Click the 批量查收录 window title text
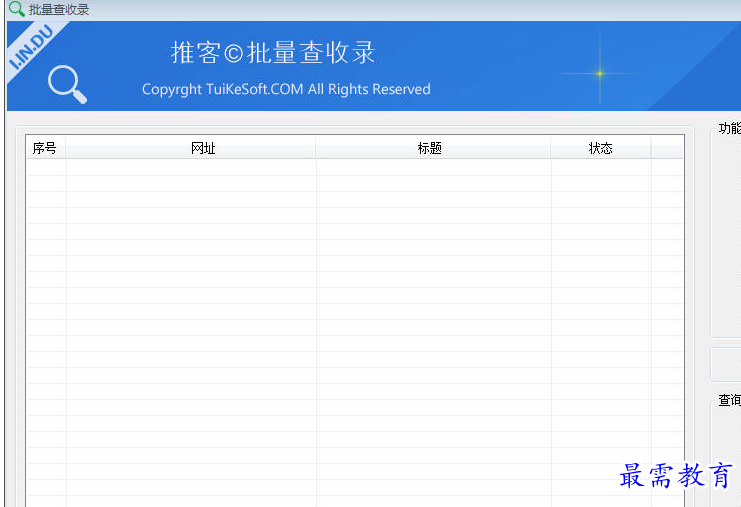 (59, 9)
